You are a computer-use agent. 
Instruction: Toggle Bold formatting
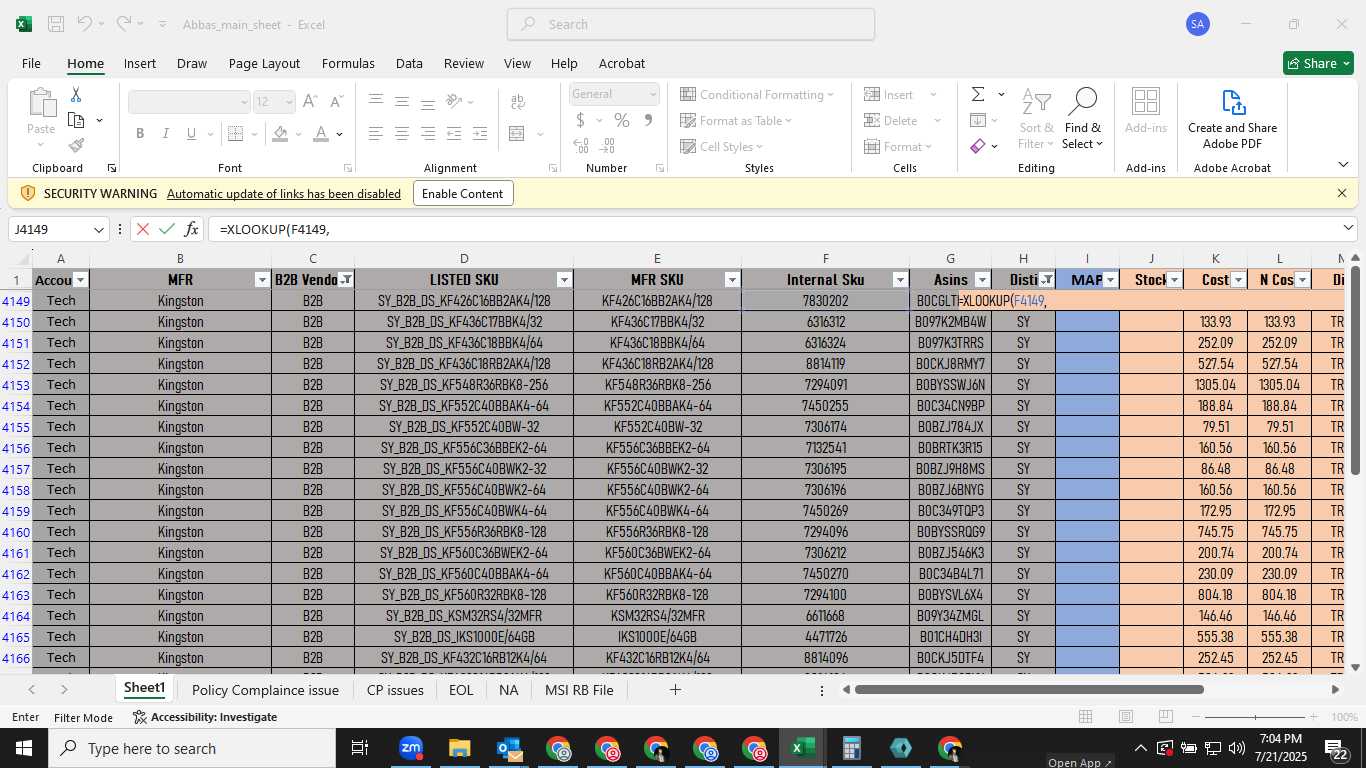coord(140,133)
